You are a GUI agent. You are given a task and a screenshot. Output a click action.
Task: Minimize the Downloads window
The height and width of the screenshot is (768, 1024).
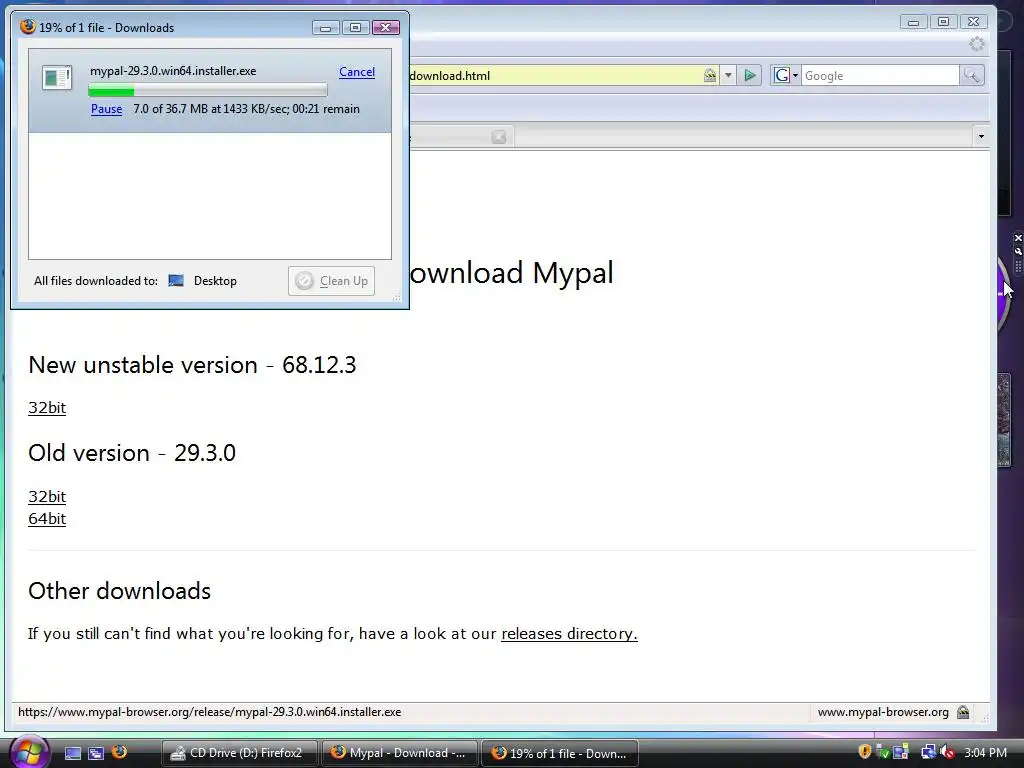pos(325,27)
